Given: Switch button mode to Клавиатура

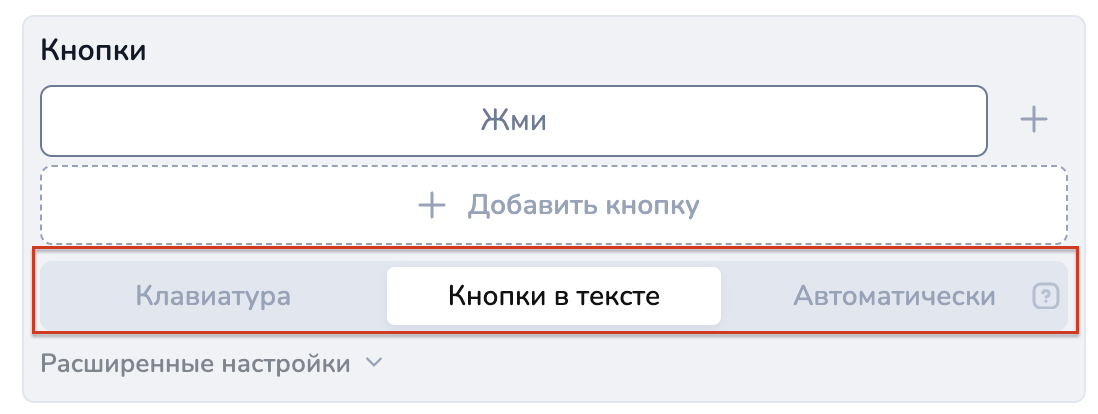Looking at the screenshot, I should pyautogui.click(x=213, y=296).
